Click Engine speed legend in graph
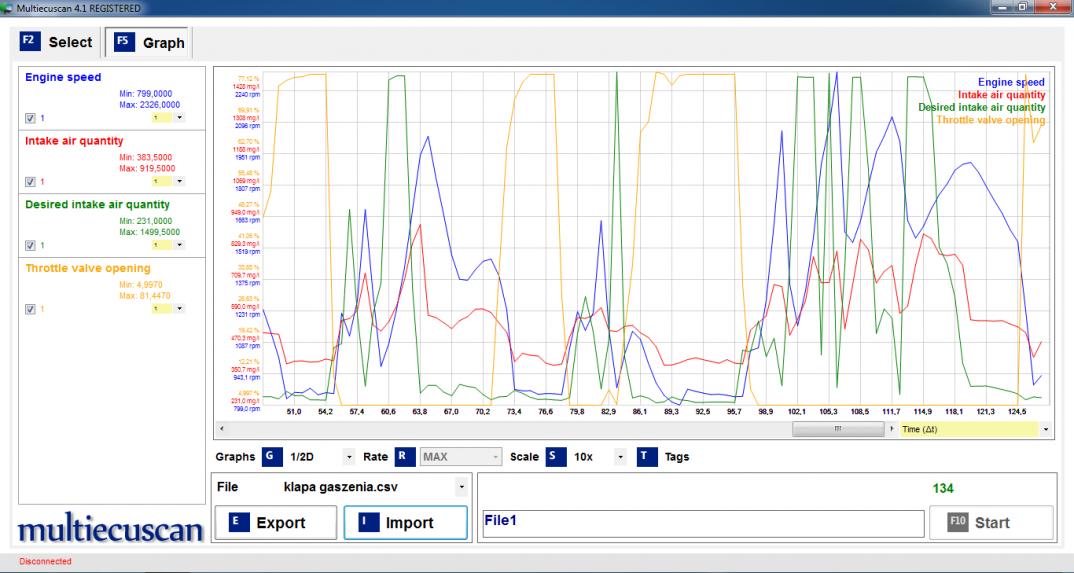Screen dimensions: 1074x573 [1011, 82]
